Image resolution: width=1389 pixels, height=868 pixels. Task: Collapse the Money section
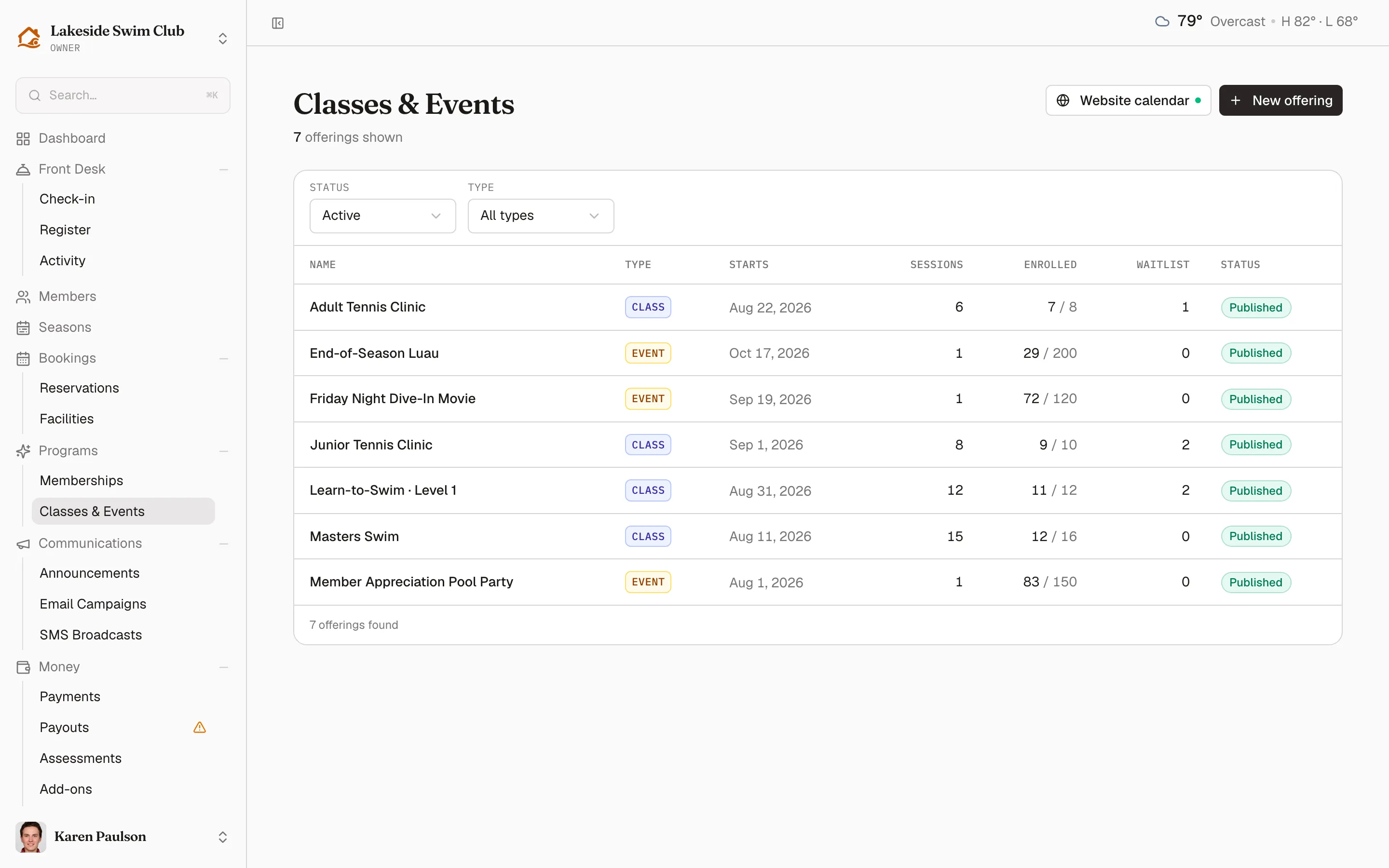[224, 667]
